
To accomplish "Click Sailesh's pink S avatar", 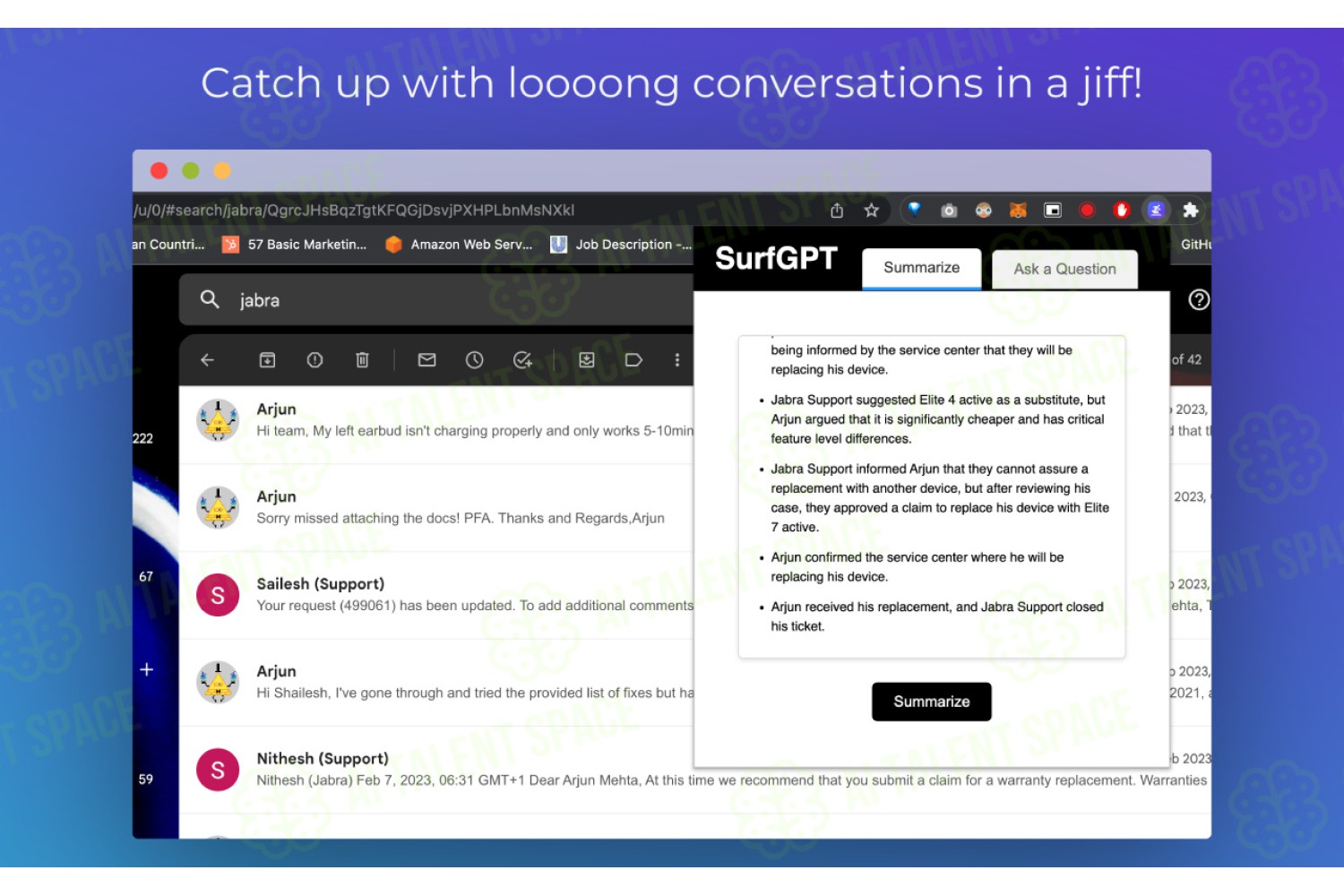I will click(x=218, y=595).
